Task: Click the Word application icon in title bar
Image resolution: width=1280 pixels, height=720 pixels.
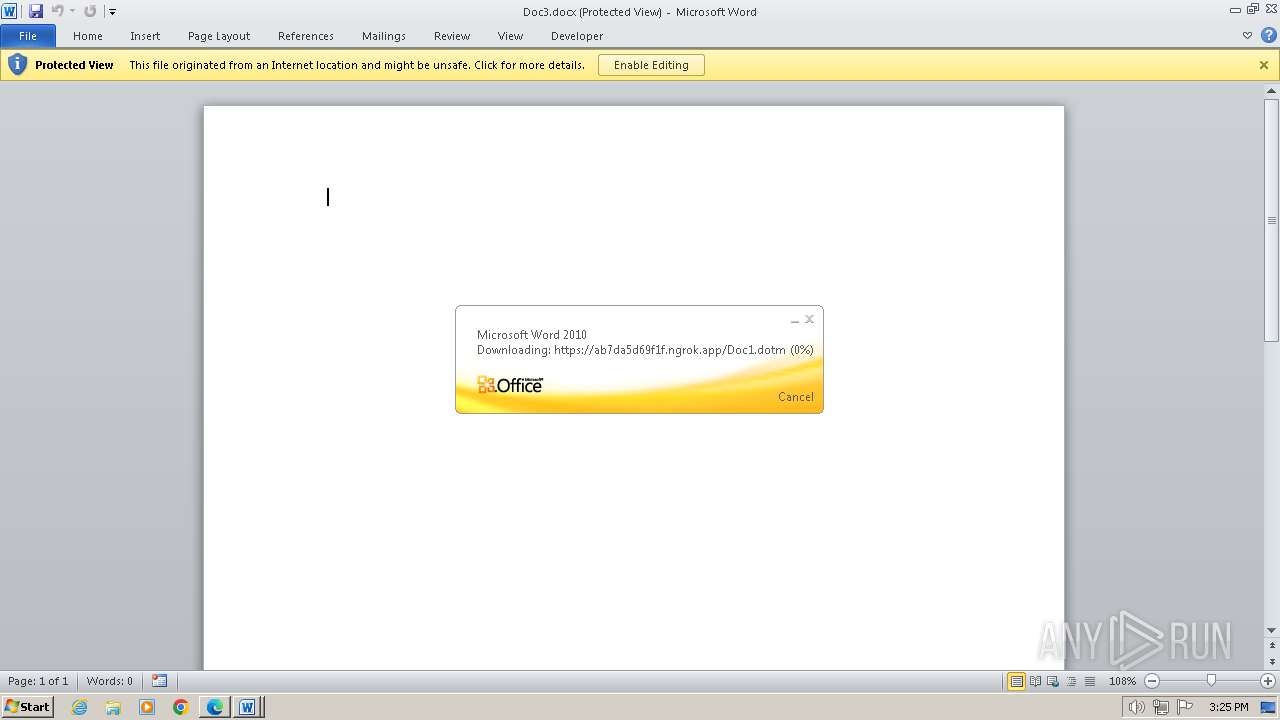Action: (9, 11)
